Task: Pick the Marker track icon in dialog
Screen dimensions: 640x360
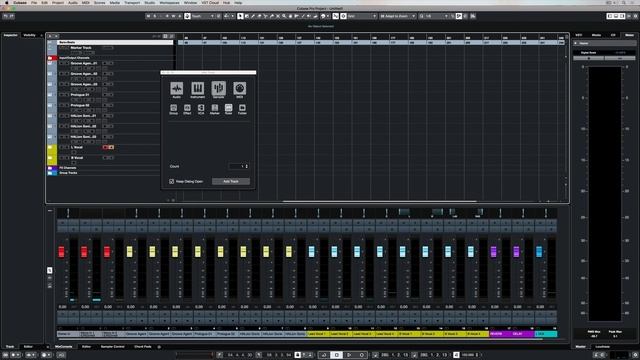Action: pyautogui.click(x=215, y=108)
